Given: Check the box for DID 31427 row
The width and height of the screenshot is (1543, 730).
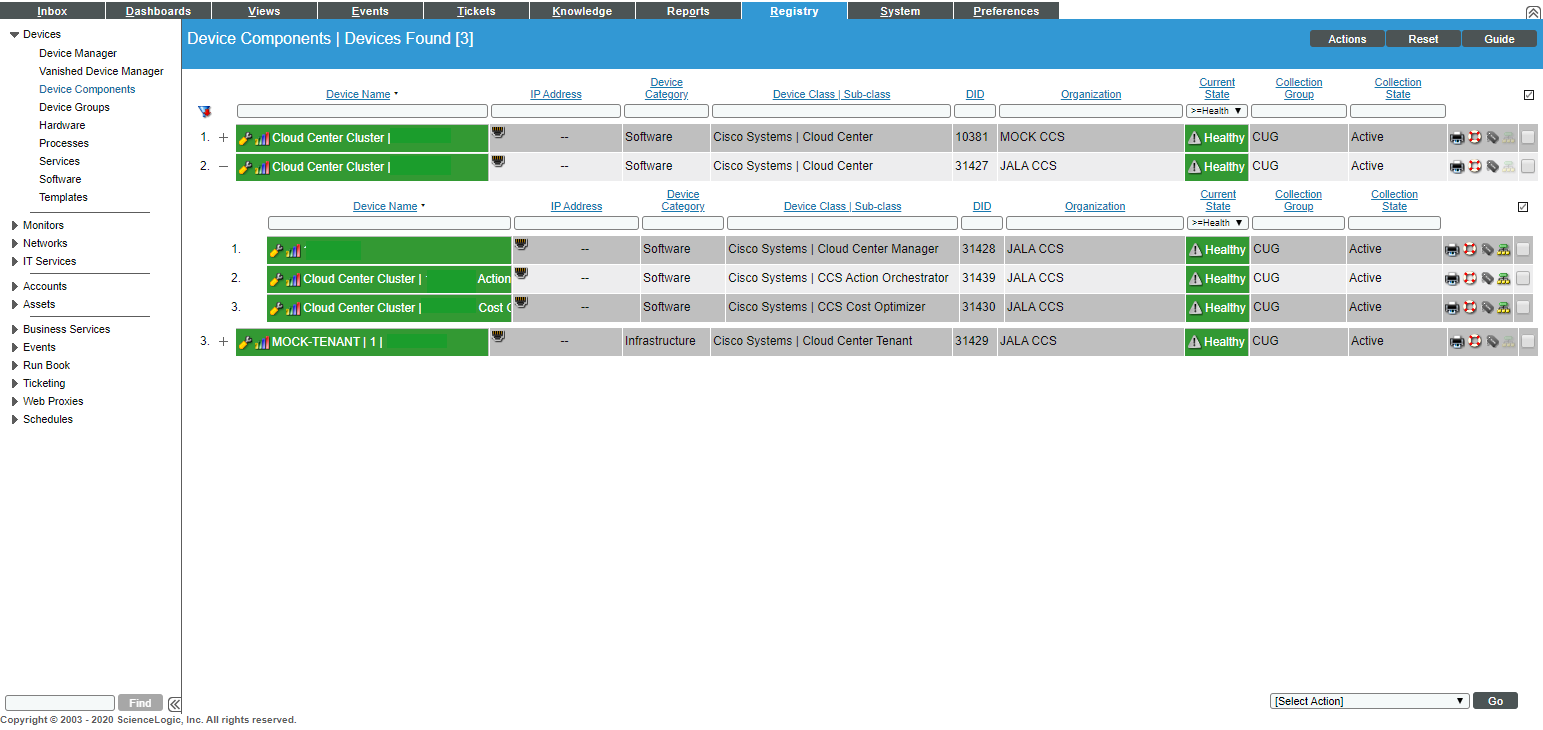Looking at the screenshot, I should point(1528,167).
